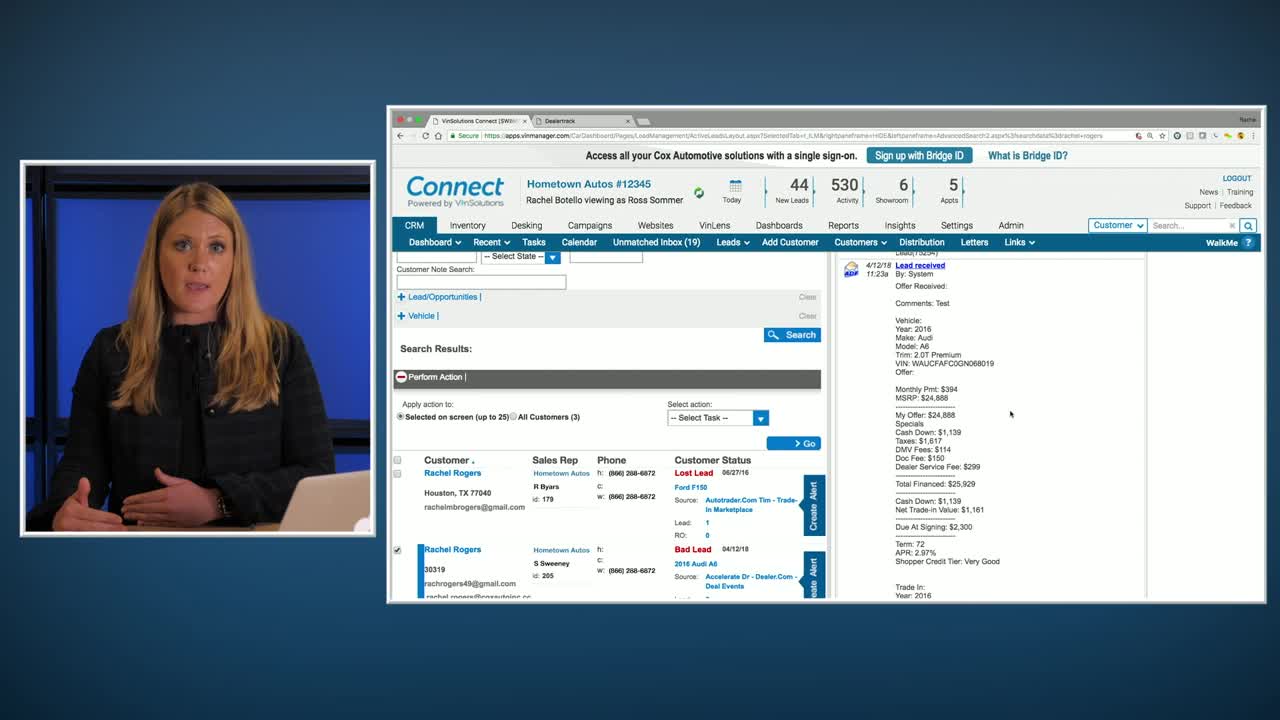The height and width of the screenshot is (720, 1280).
Task: Sort by the Customer column header
Action: point(446,461)
